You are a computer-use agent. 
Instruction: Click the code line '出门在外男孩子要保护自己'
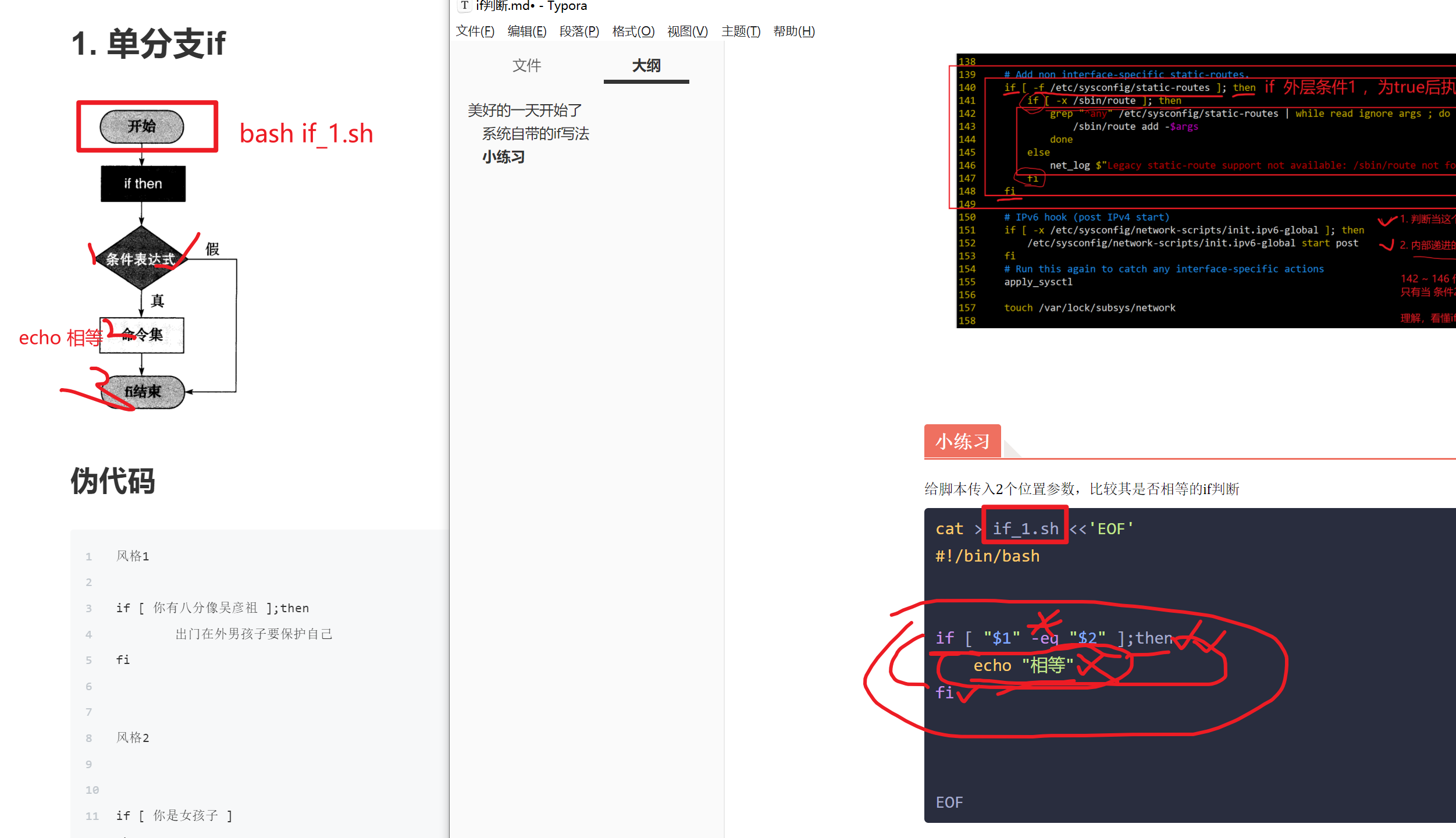[254, 634]
